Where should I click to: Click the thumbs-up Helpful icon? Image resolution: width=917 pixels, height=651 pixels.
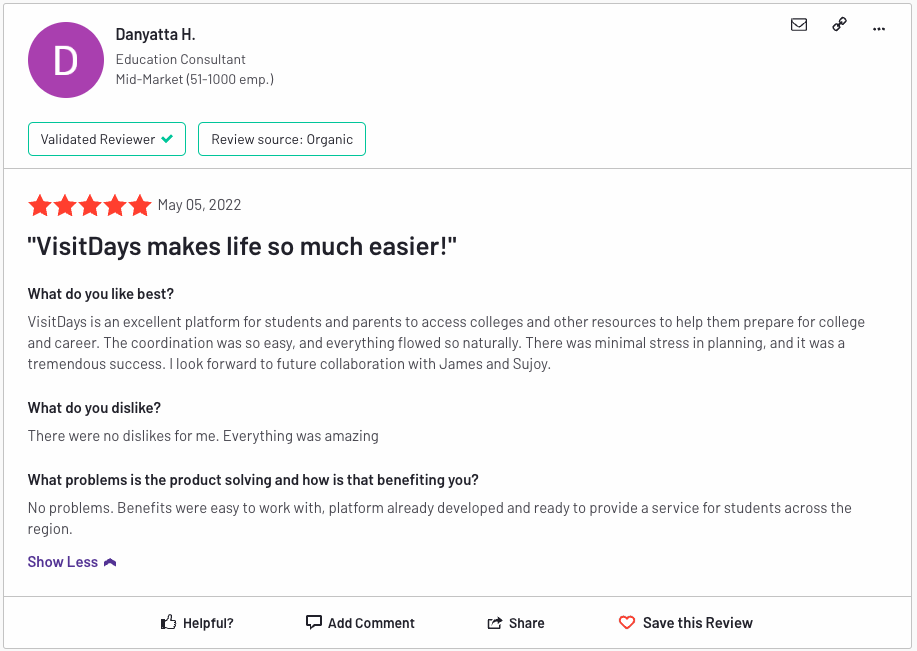point(169,623)
